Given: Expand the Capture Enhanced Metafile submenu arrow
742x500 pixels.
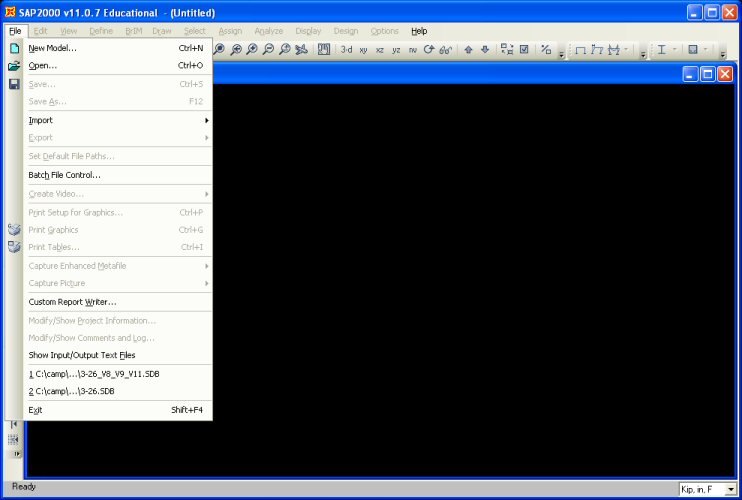Looking at the screenshot, I should [x=207, y=266].
